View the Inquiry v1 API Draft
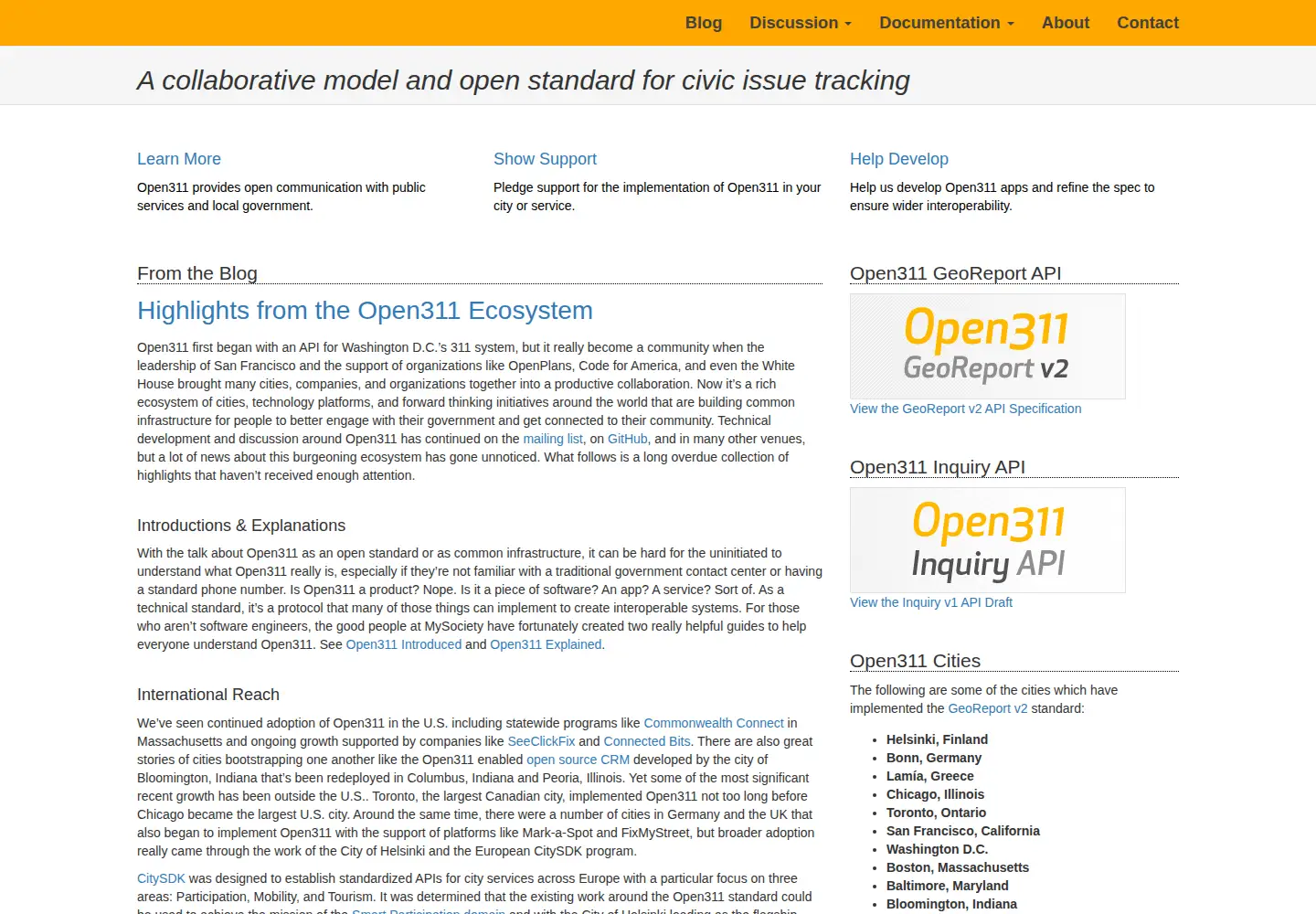Image resolution: width=1316 pixels, height=914 pixels. [x=931, y=602]
